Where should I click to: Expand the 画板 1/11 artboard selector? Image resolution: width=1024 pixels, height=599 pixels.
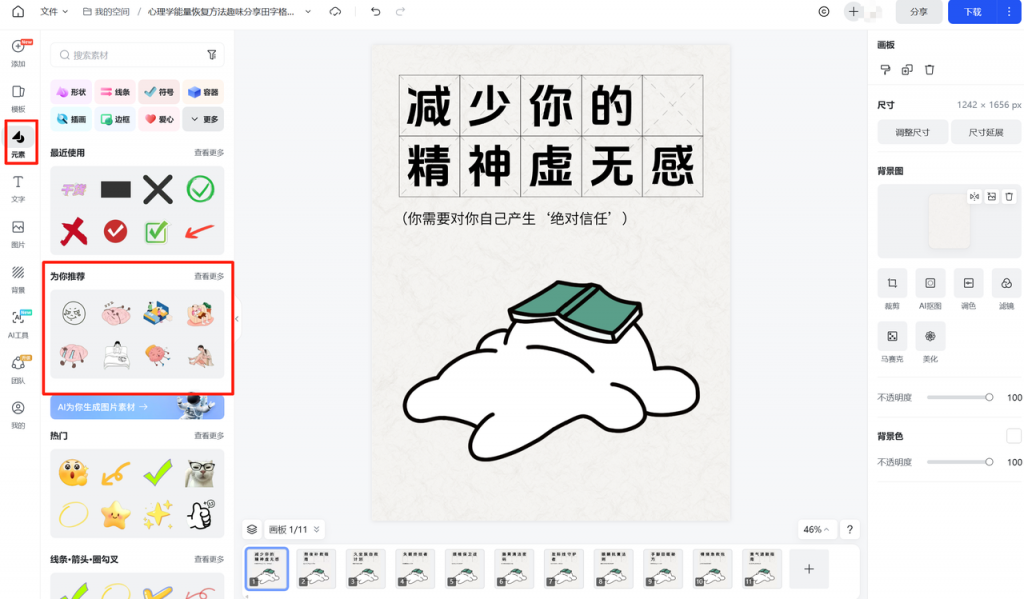click(x=295, y=530)
